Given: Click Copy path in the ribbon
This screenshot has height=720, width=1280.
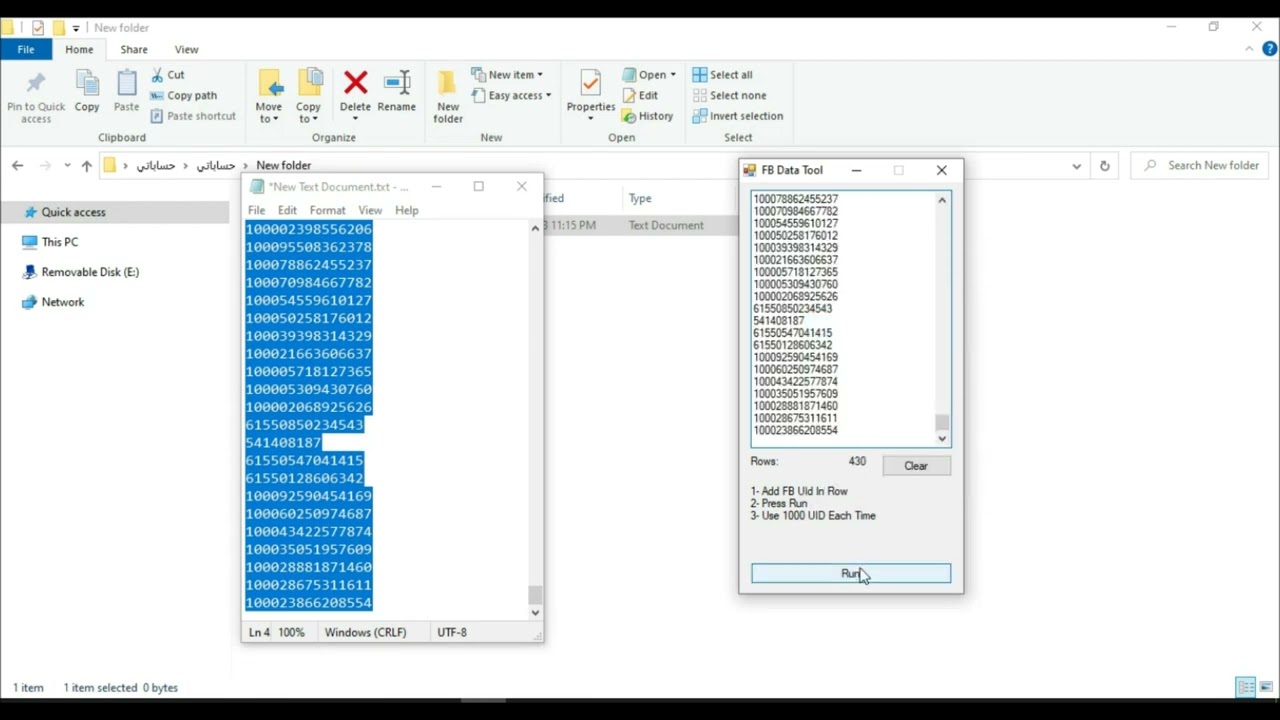Looking at the screenshot, I should click(183, 95).
